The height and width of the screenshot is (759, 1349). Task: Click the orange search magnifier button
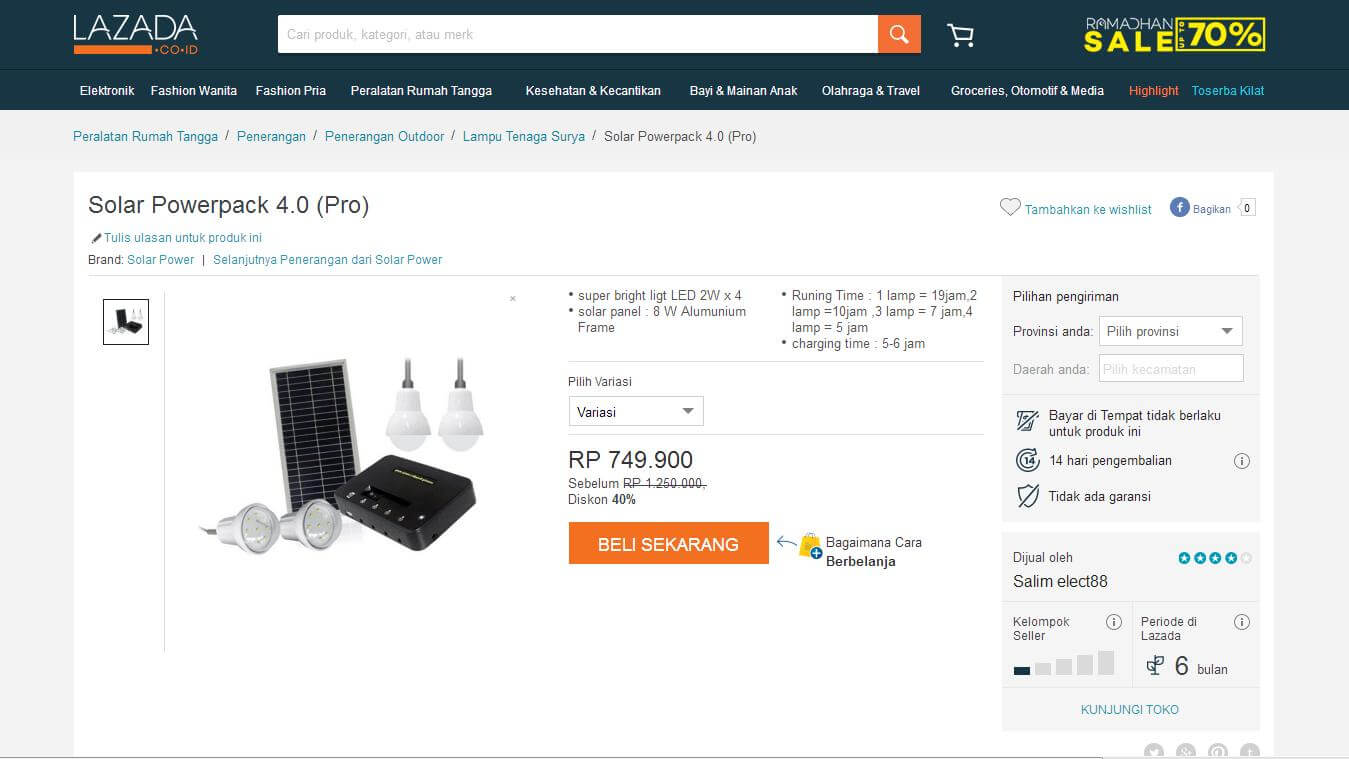(899, 34)
